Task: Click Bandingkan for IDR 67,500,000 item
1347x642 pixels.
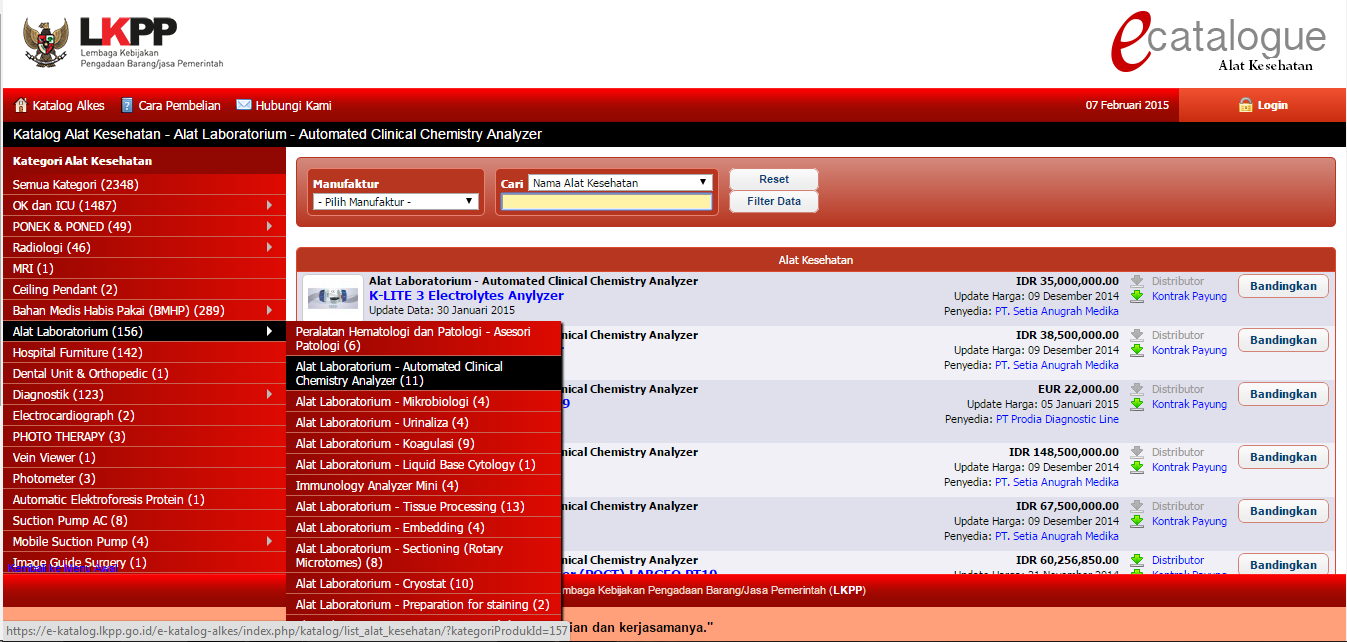Action: 1283,511
